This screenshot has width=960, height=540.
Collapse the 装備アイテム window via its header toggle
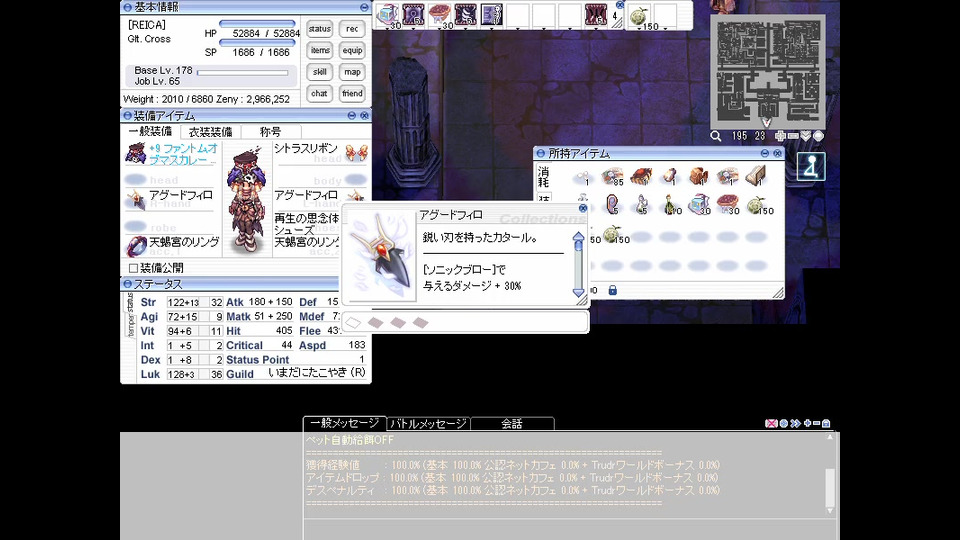[x=127, y=115]
